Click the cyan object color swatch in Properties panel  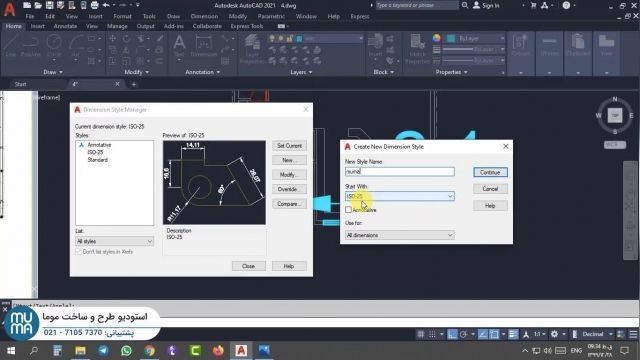(x=451, y=38)
